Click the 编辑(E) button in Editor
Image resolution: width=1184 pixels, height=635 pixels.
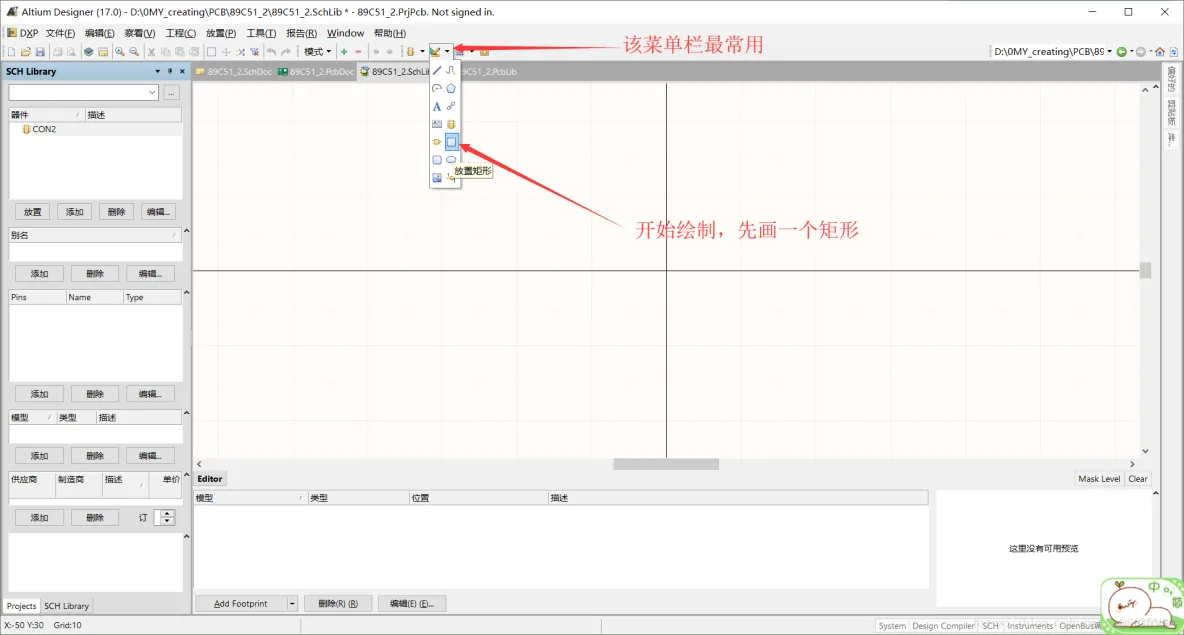[412, 603]
